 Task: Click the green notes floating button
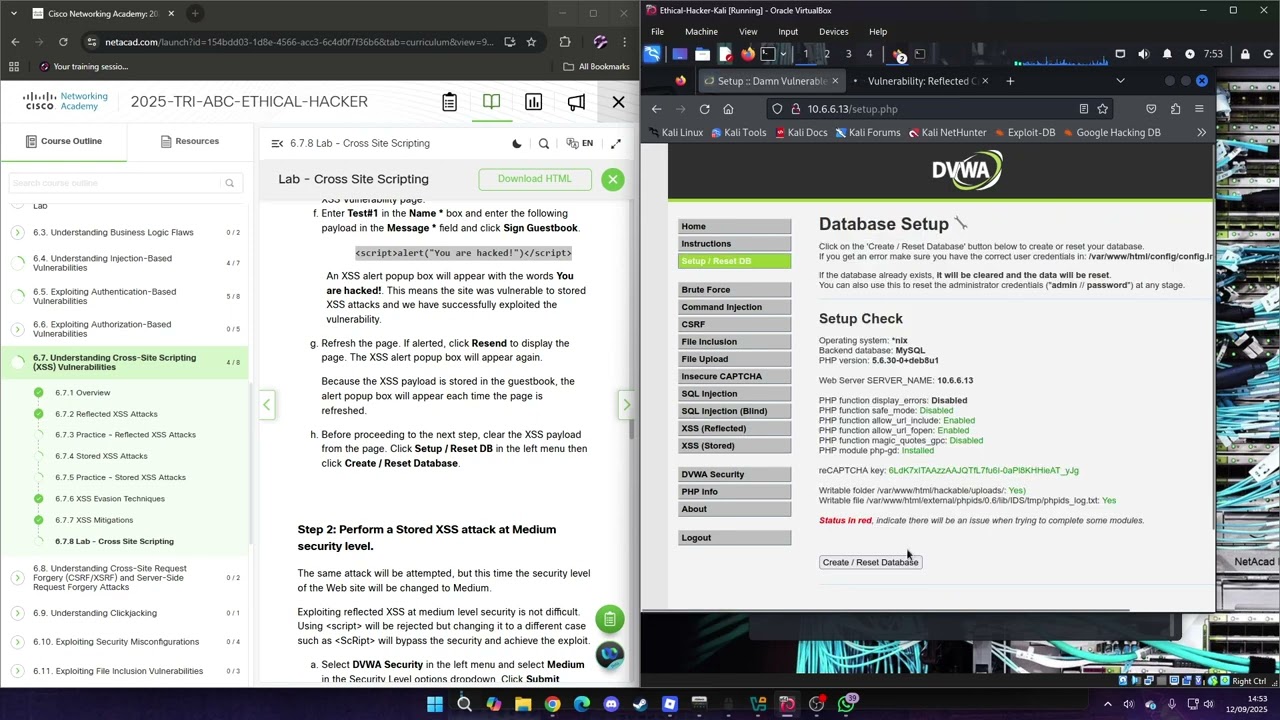pos(610,619)
